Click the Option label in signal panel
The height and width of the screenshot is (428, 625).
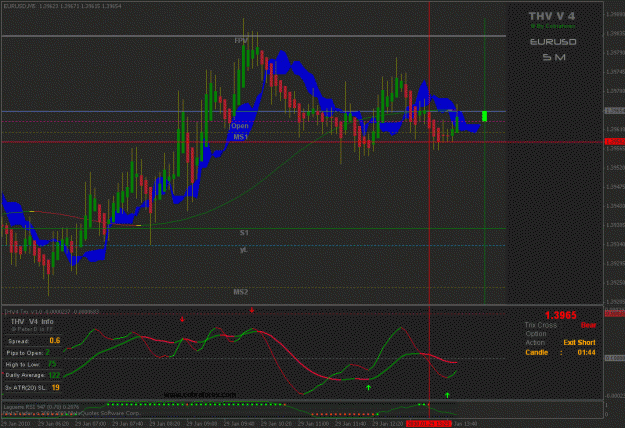(x=536, y=334)
